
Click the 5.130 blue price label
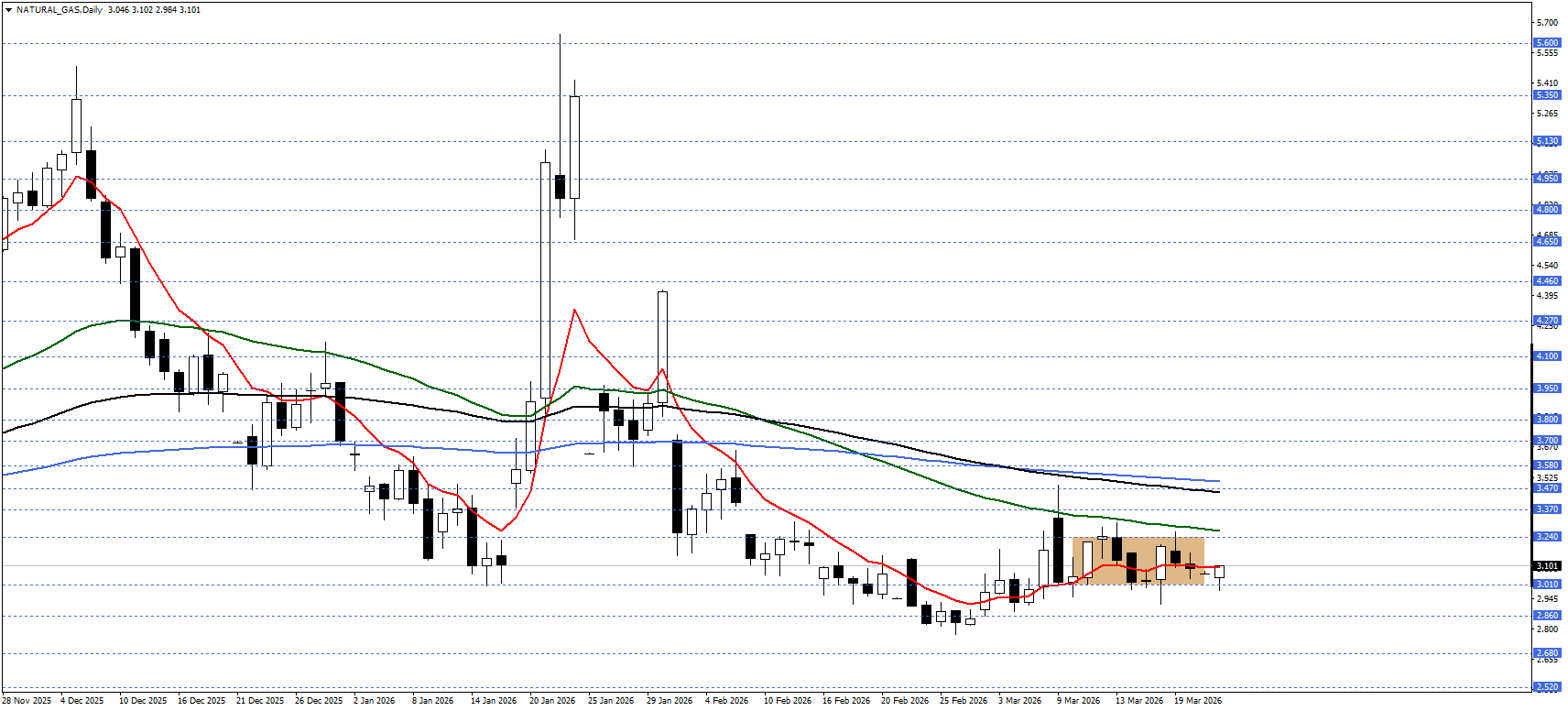1546,141
